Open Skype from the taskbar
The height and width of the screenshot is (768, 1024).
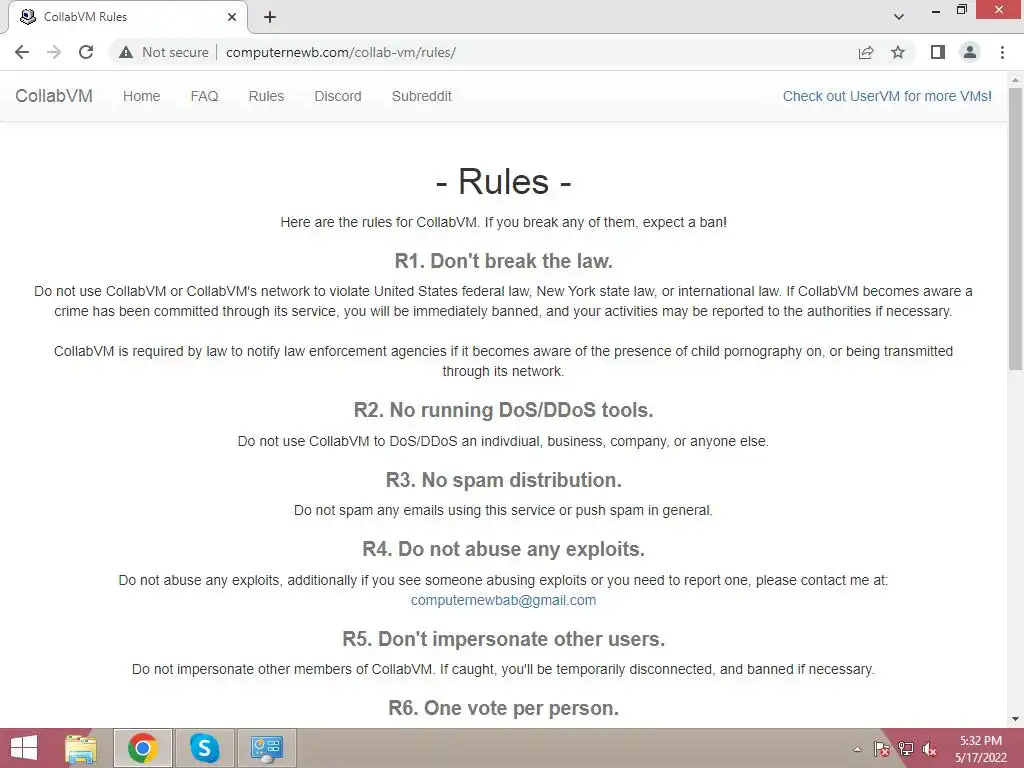pyautogui.click(x=204, y=748)
